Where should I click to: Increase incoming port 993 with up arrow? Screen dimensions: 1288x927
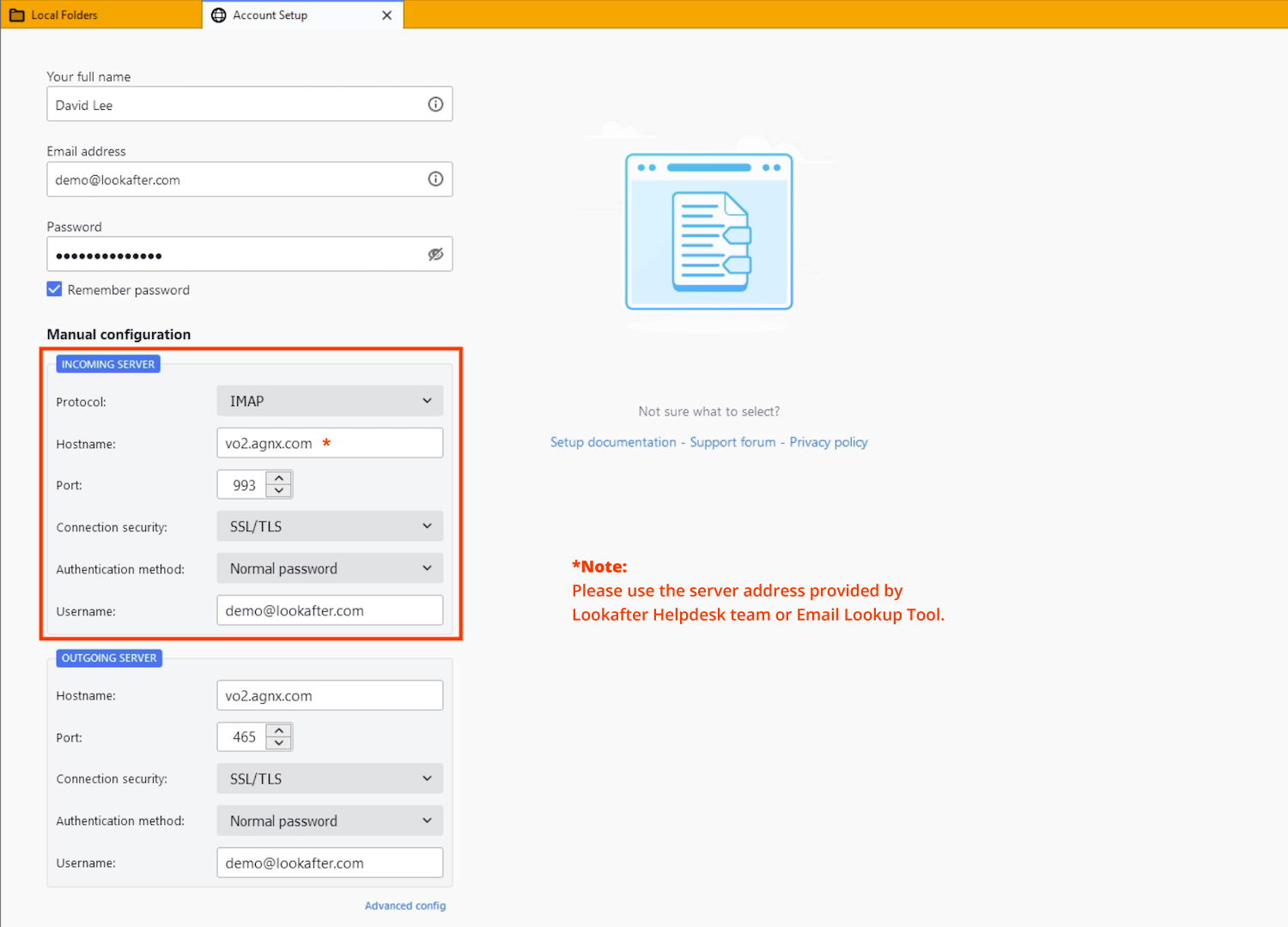(x=279, y=478)
